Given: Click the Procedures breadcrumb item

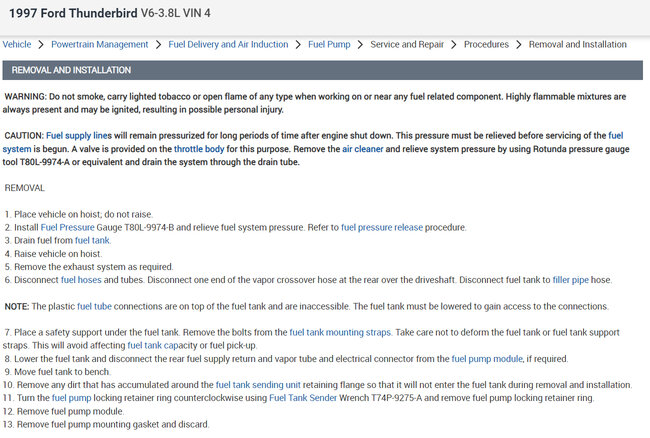Looking at the screenshot, I should (x=485, y=45).
